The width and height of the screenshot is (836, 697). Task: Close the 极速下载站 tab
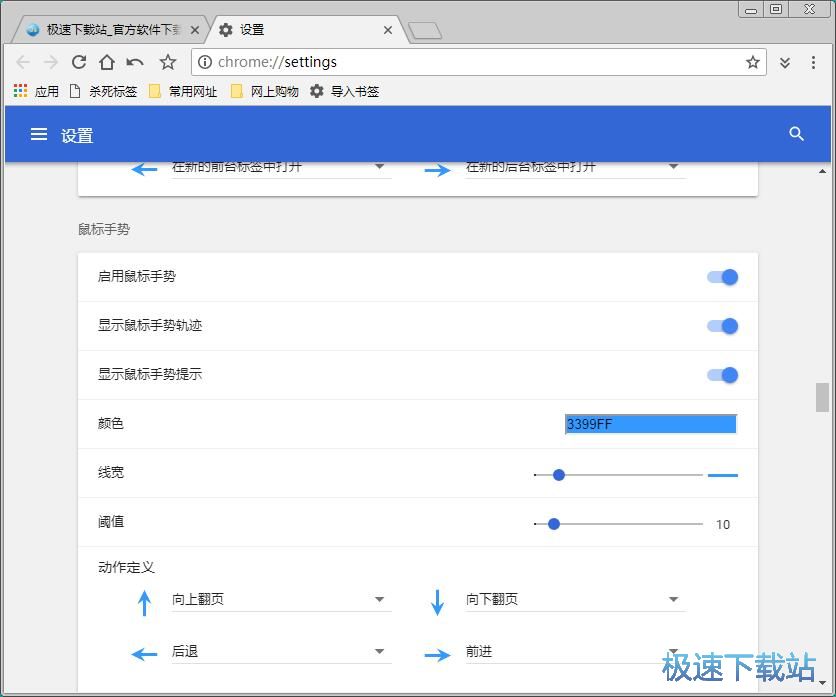coord(195,30)
